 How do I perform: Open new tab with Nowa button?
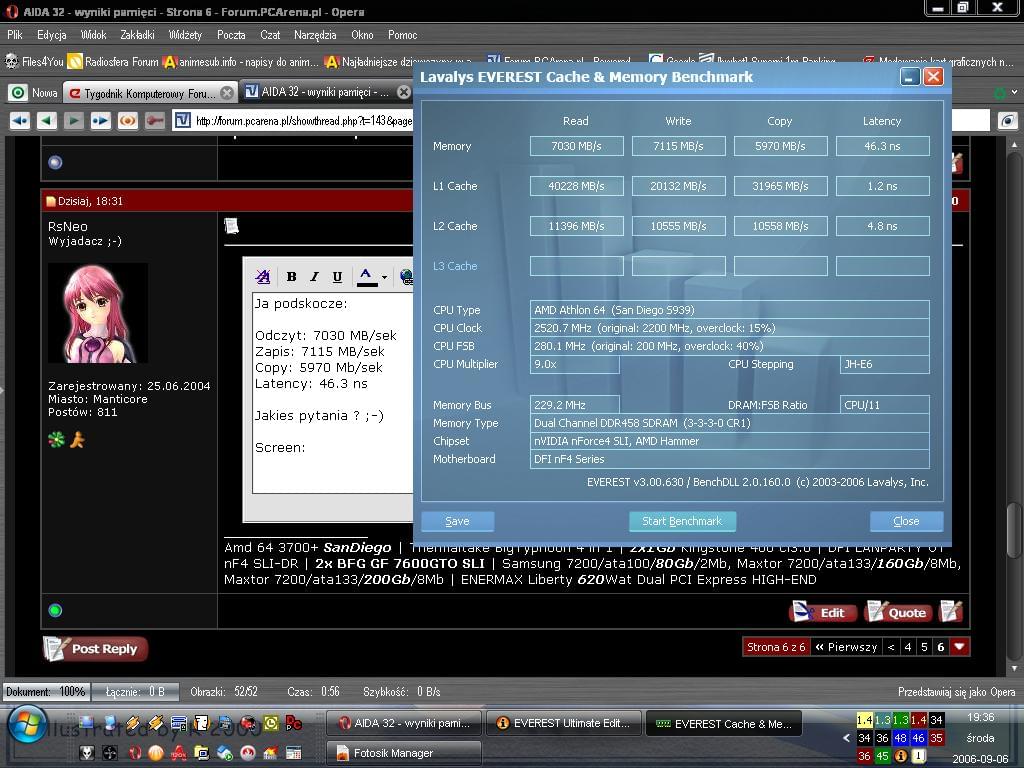35,93
